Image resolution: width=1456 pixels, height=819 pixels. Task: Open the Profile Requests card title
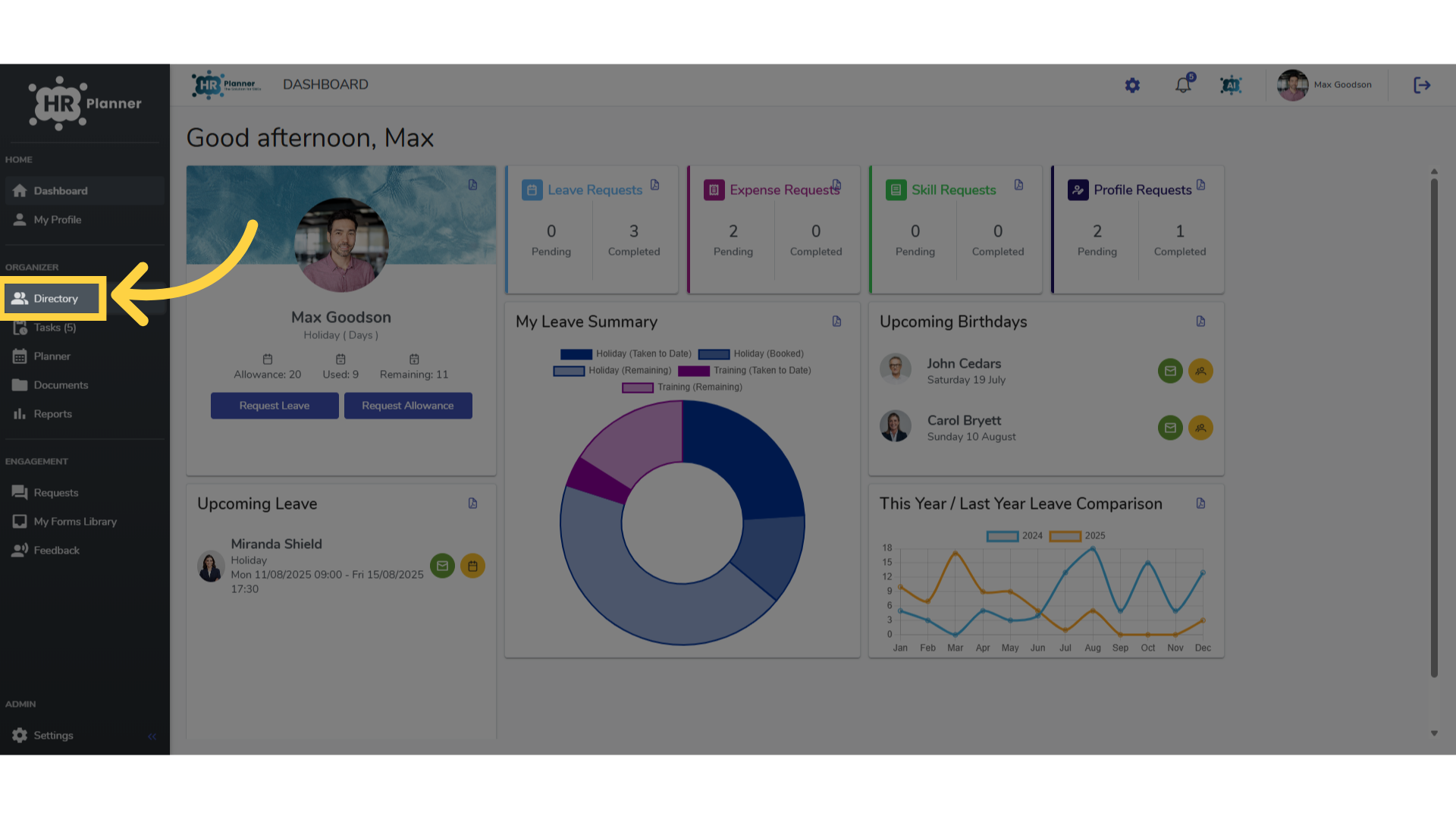point(1142,190)
